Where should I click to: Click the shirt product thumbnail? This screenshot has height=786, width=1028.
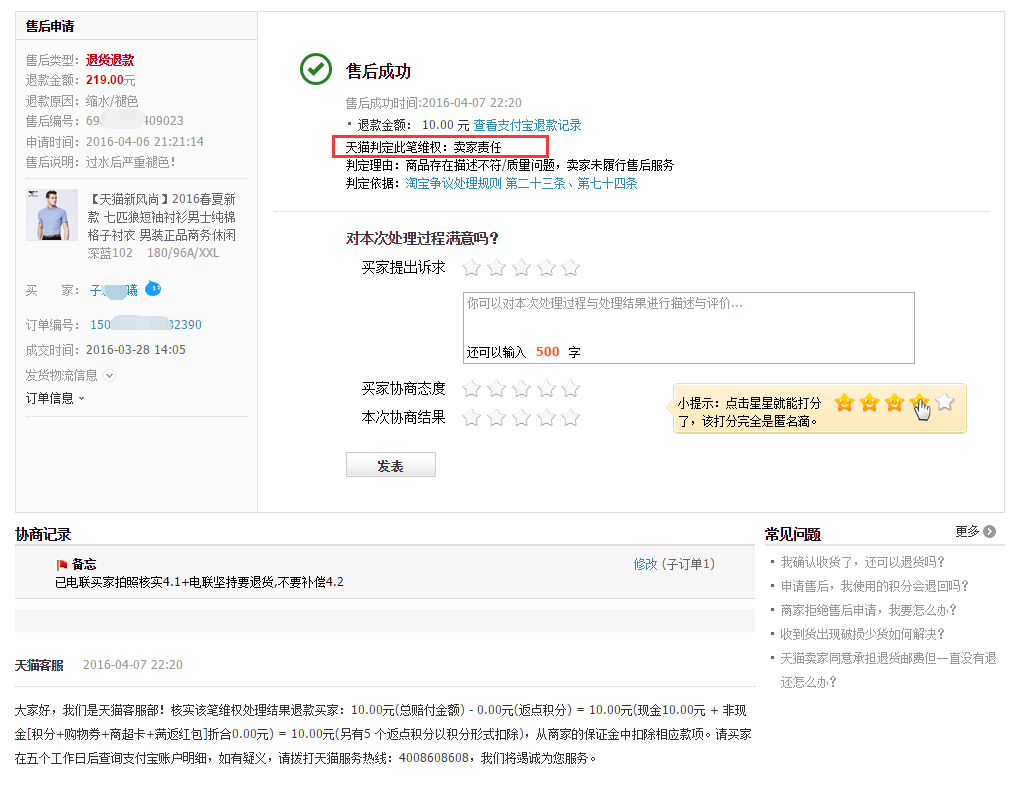point(52,215)
